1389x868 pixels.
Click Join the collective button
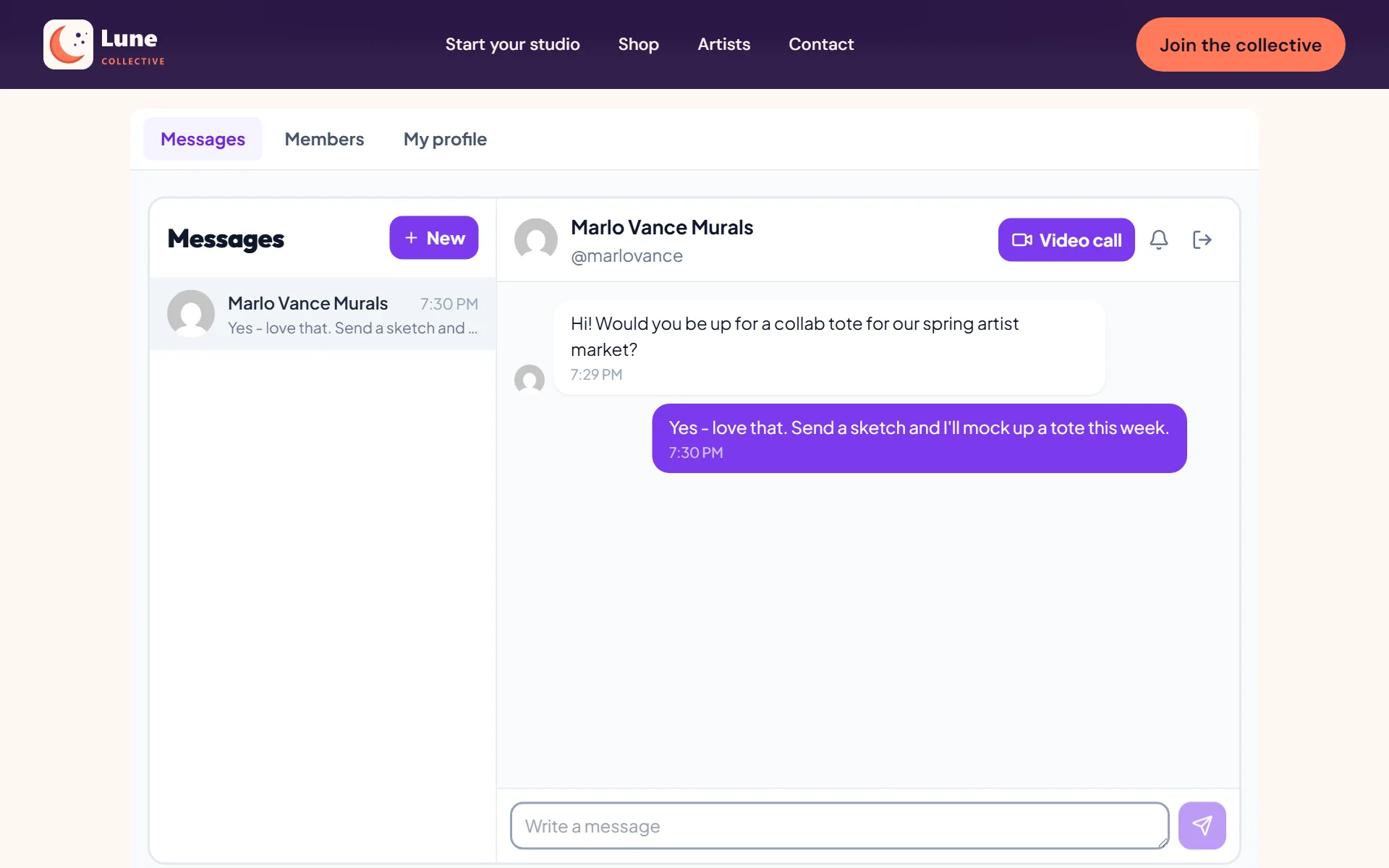point(1240,45)
